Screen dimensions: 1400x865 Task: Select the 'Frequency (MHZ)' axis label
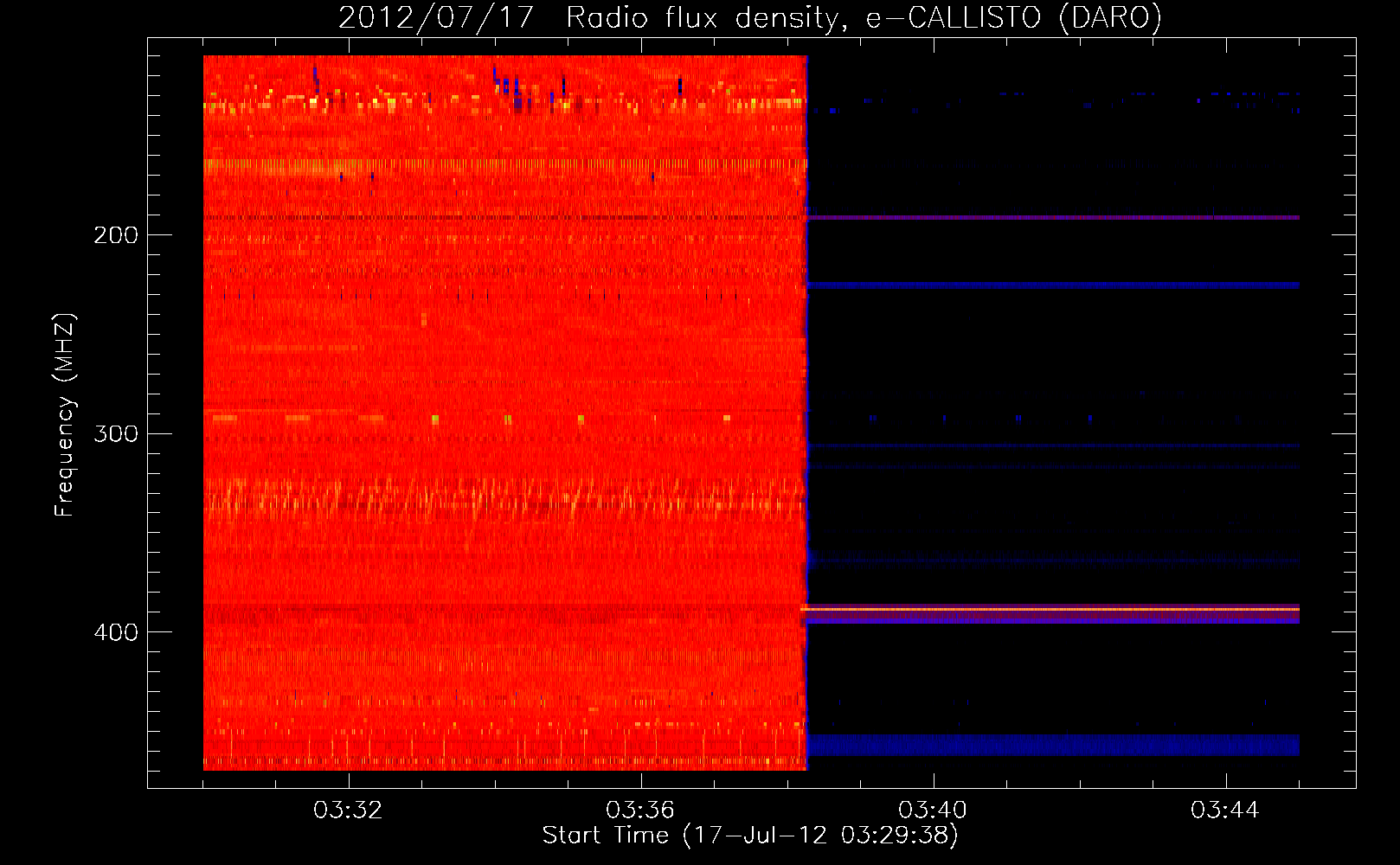[x=65, y=415]
